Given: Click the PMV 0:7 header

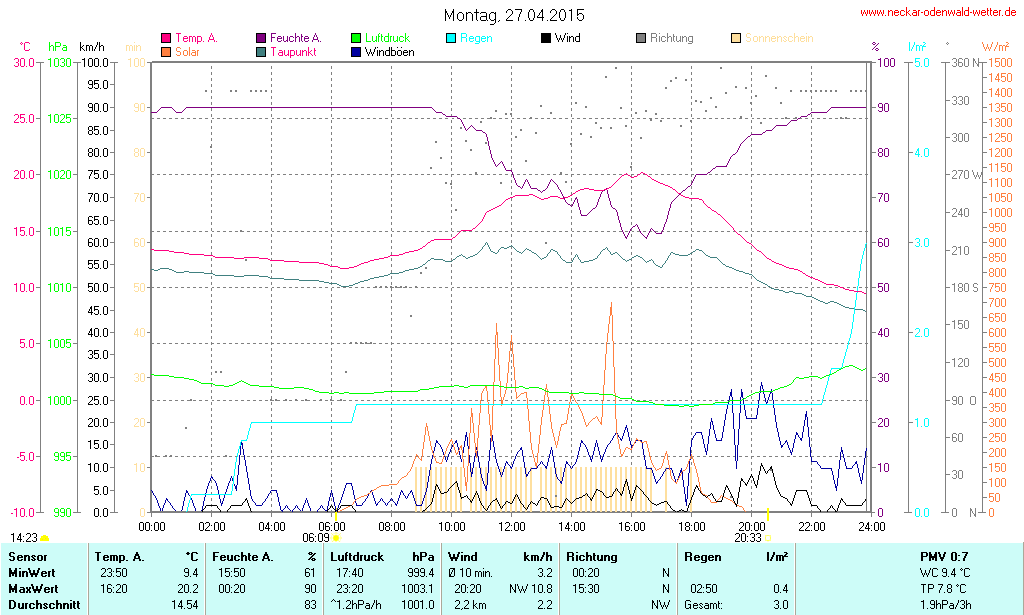Looking at the screenshot, I should tap(944, 556).
